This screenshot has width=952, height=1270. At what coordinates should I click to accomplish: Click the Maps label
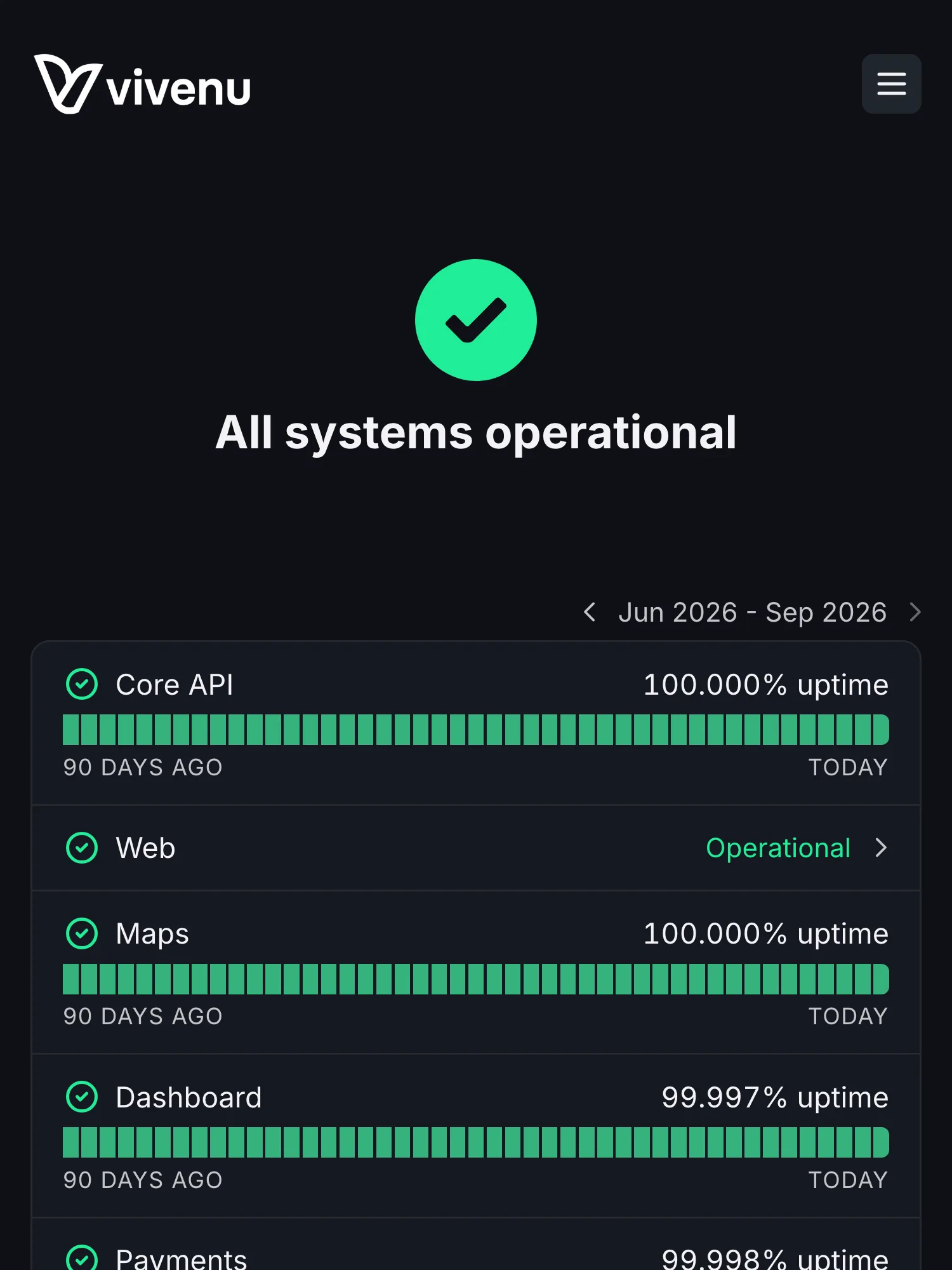click(152, 934)
